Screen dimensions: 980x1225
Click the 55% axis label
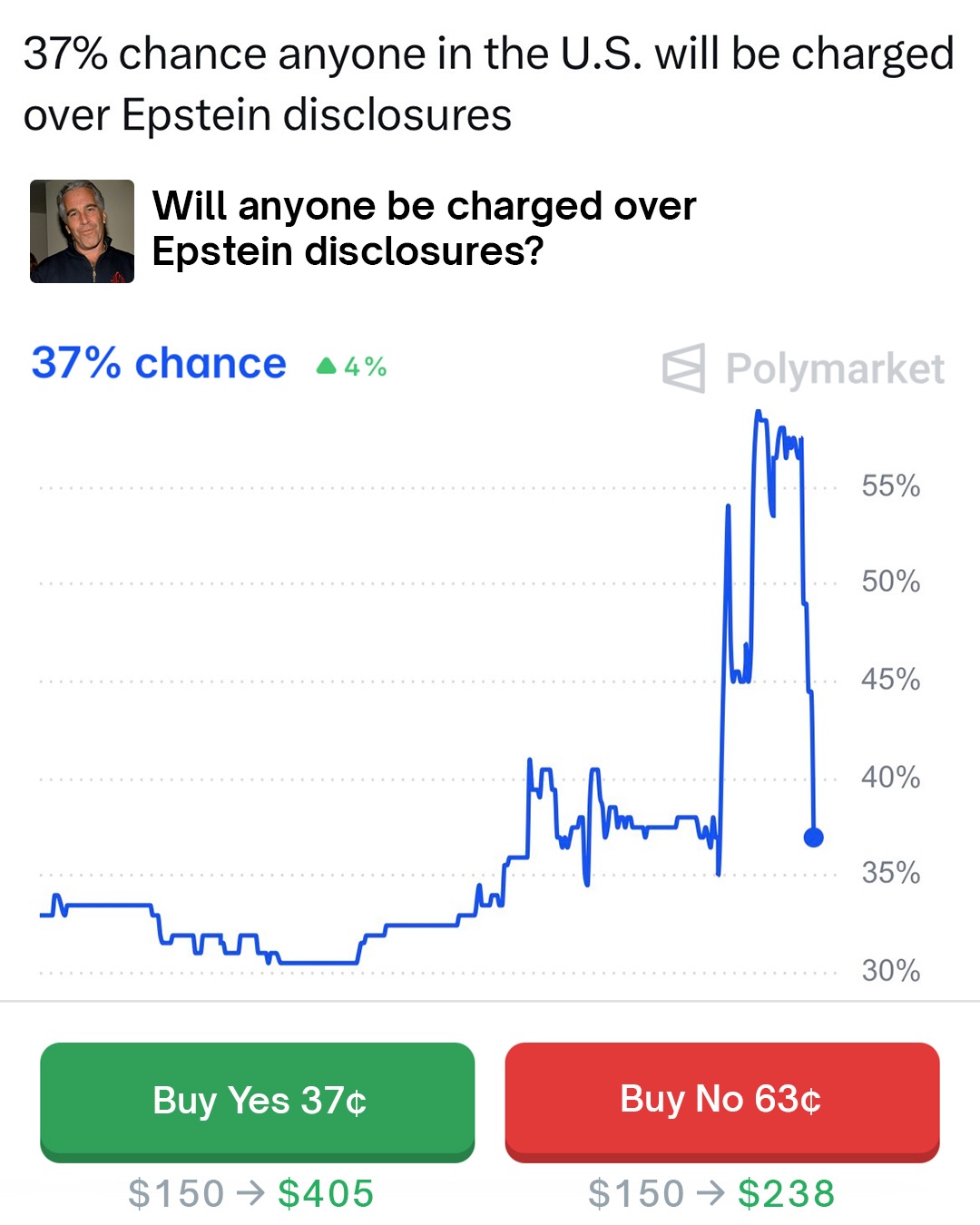pos(890,486)
